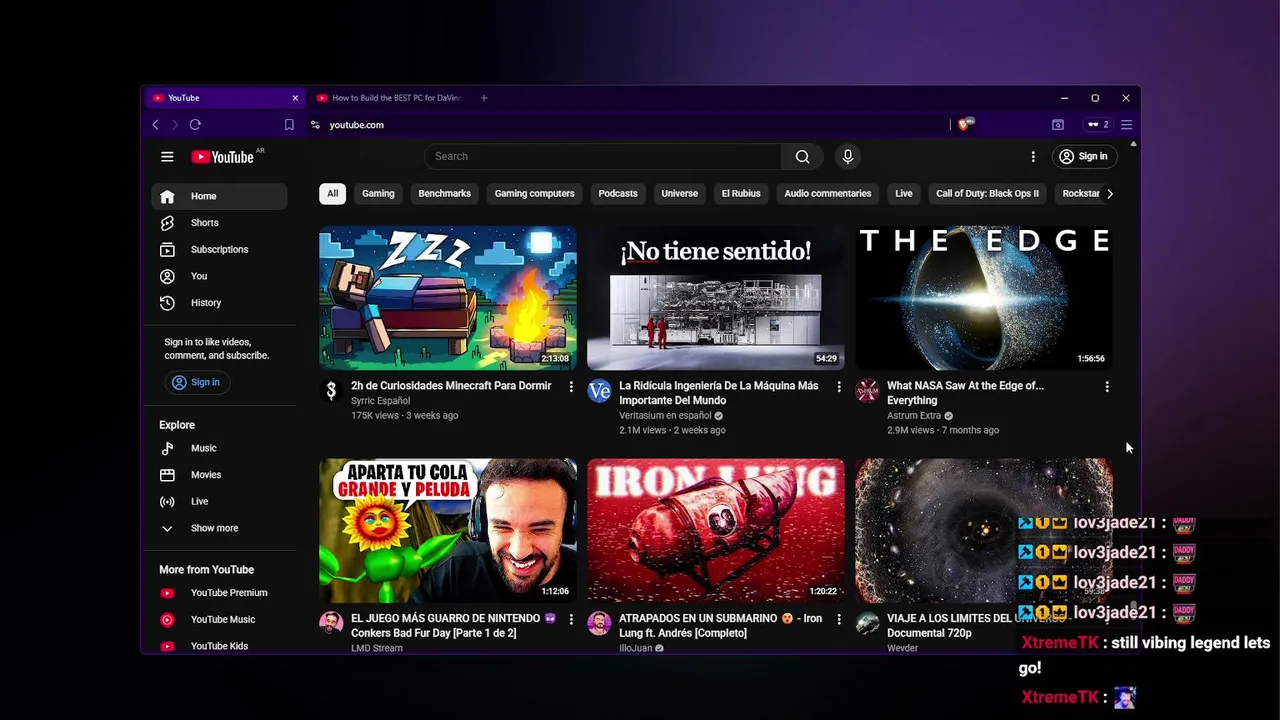Viewport: 1280px width, 720px height.
Task: Open the Astrum Extra channel name
Action: [x=914, y=415]
